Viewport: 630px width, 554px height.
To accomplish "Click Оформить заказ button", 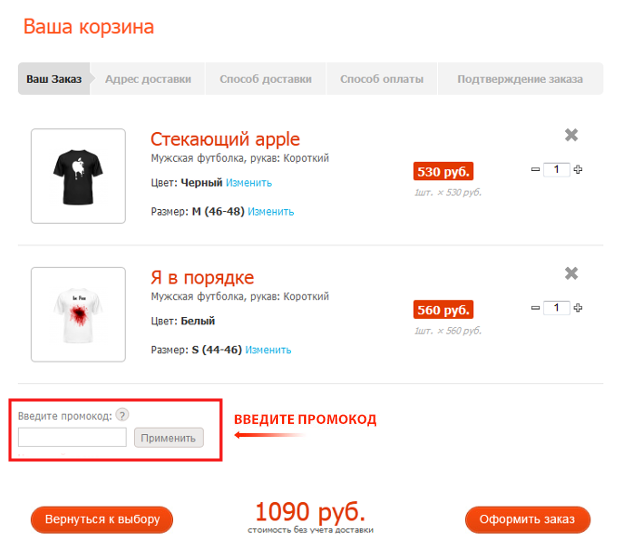I will pos(527,520).
